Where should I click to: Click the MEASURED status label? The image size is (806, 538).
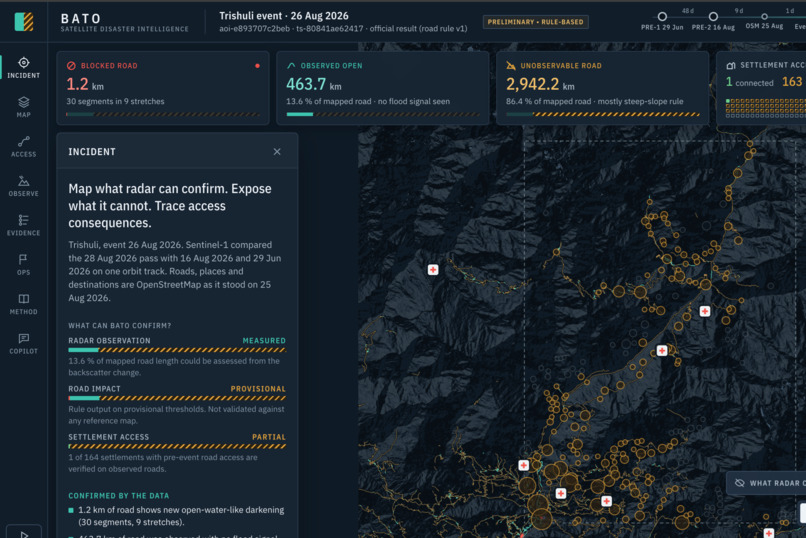tap(264, 341)
